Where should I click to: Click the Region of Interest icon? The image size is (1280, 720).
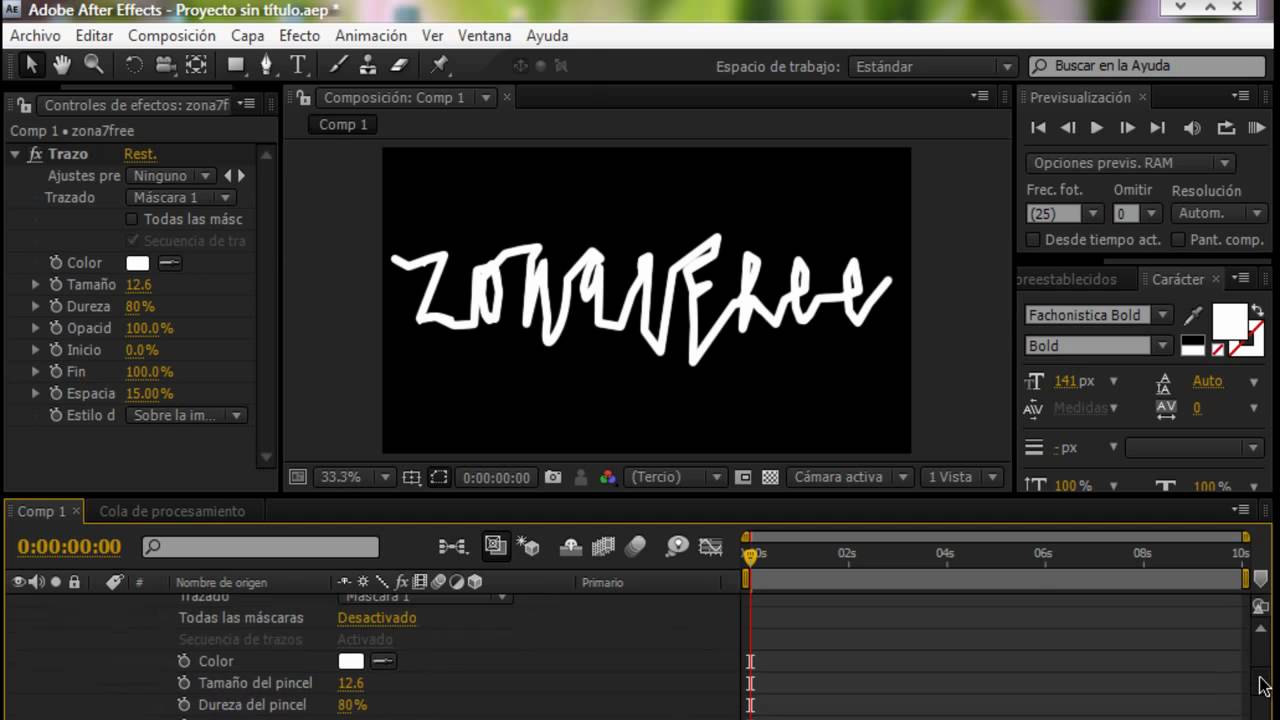click(742, 477)
